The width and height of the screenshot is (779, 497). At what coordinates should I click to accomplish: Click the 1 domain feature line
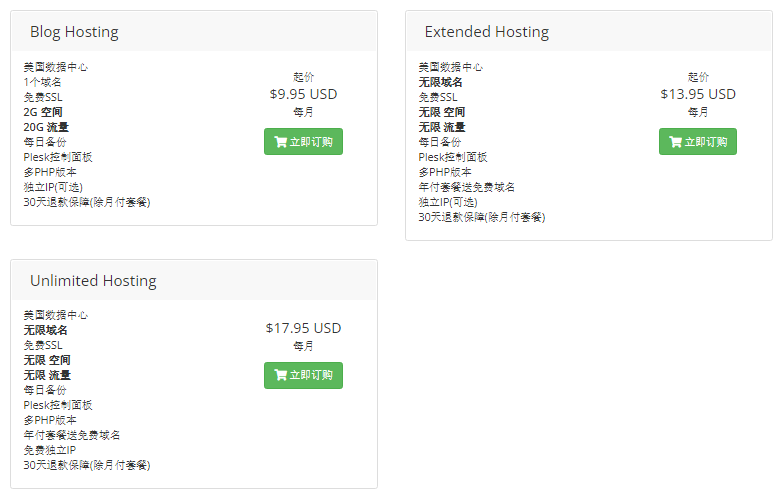(x=42, y=83)
